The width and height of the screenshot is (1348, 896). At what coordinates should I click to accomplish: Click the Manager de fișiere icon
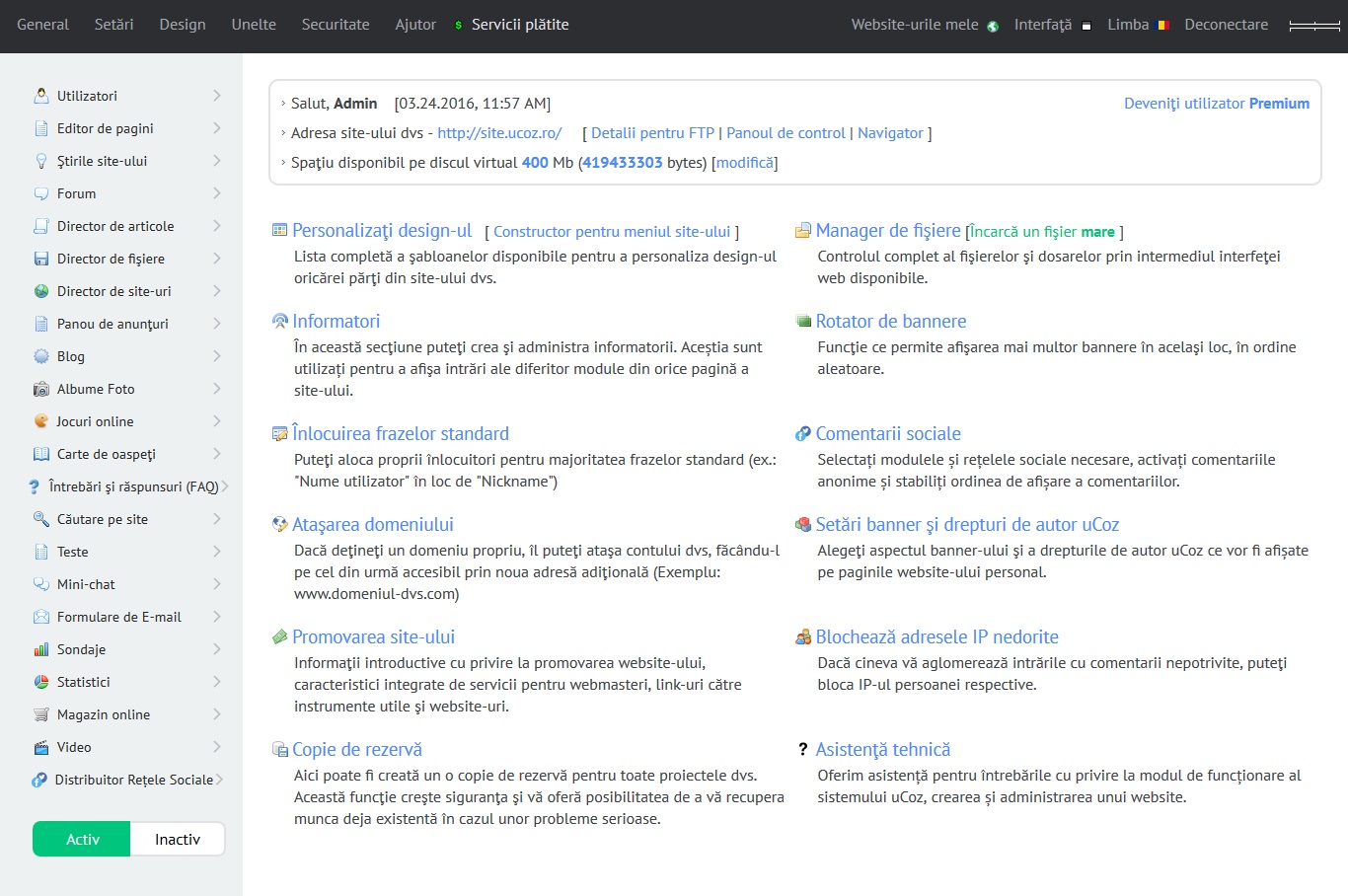[803, 231]
